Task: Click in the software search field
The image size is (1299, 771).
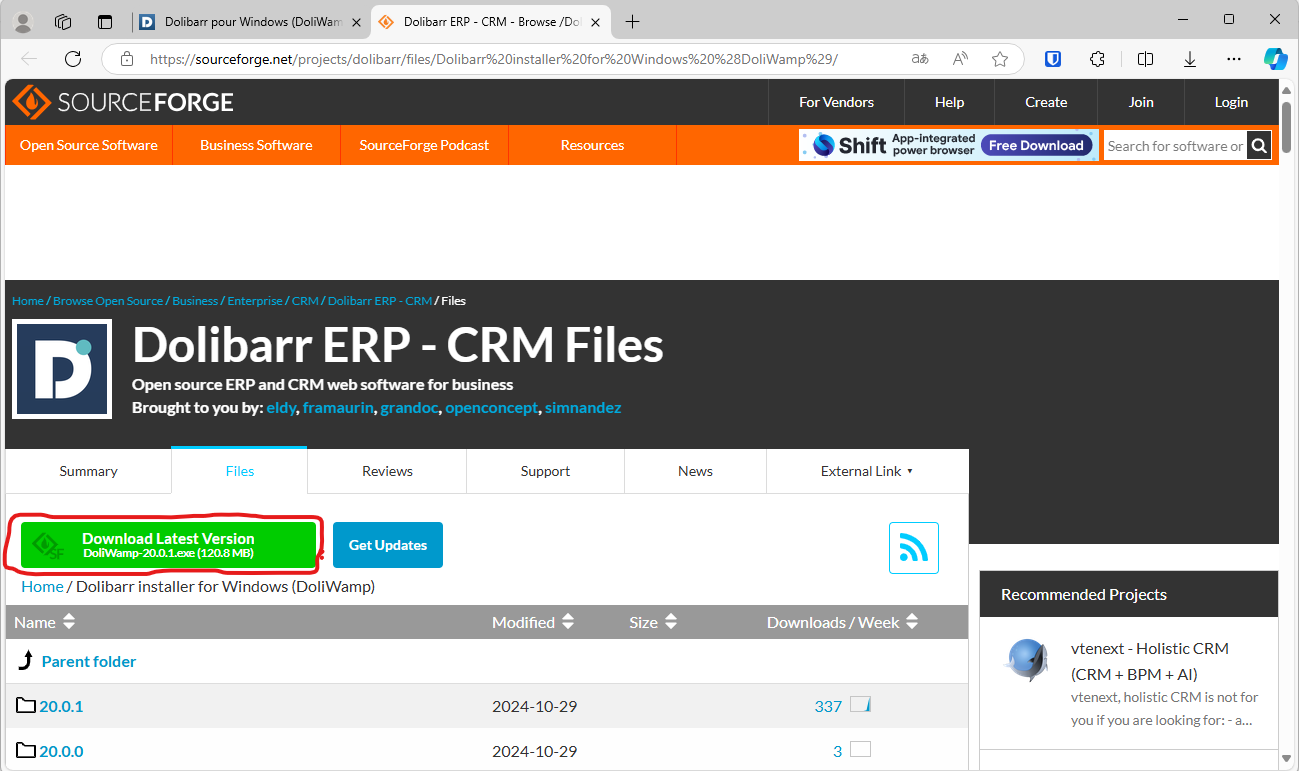Action: point(1174,146)
